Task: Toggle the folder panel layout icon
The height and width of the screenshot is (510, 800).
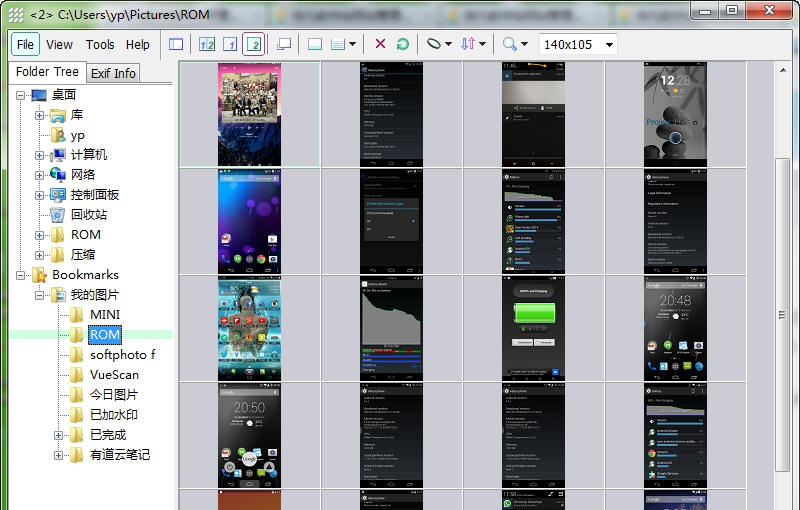Action: (176, 44)
